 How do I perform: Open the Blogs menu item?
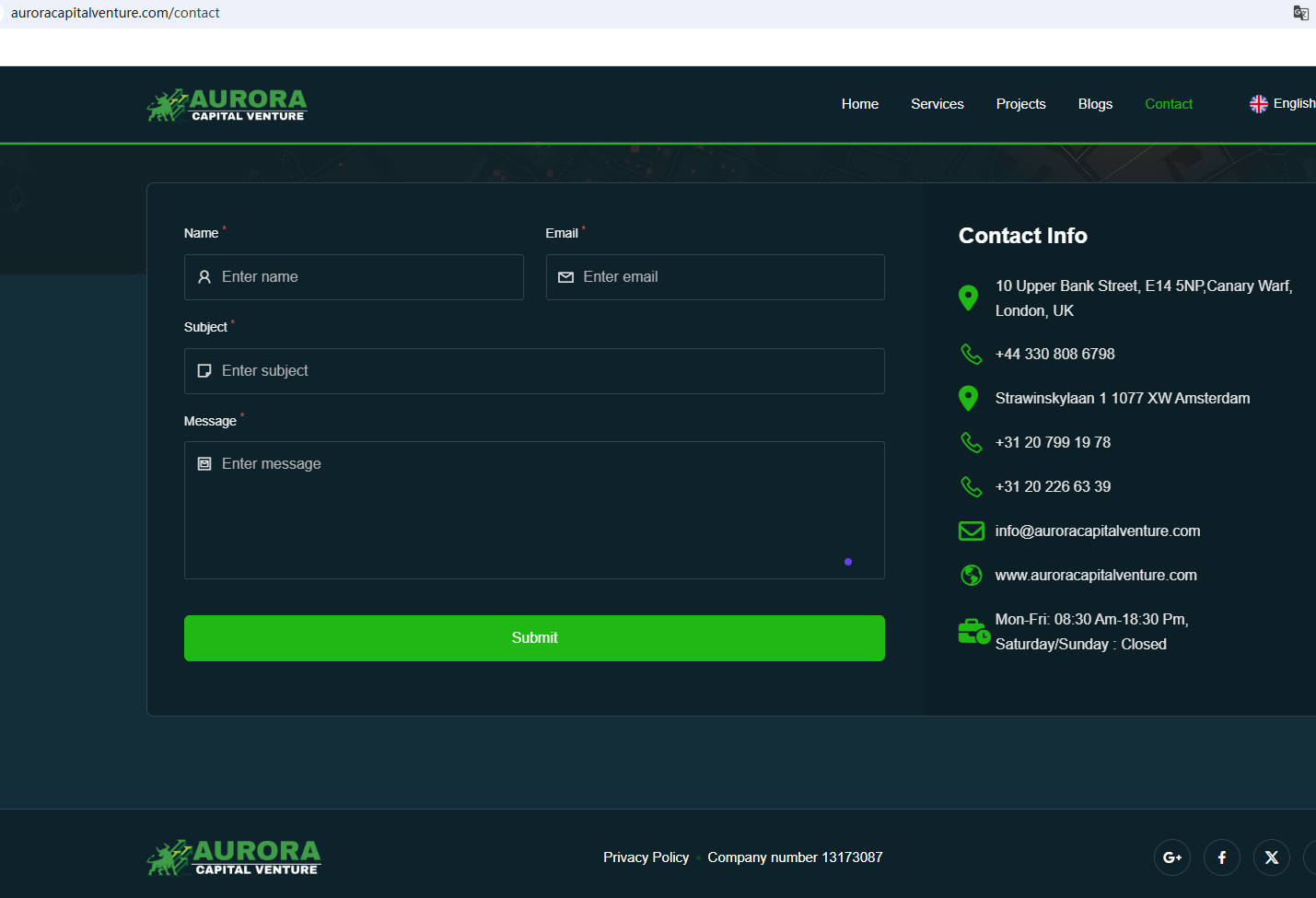pos(1095,104)
